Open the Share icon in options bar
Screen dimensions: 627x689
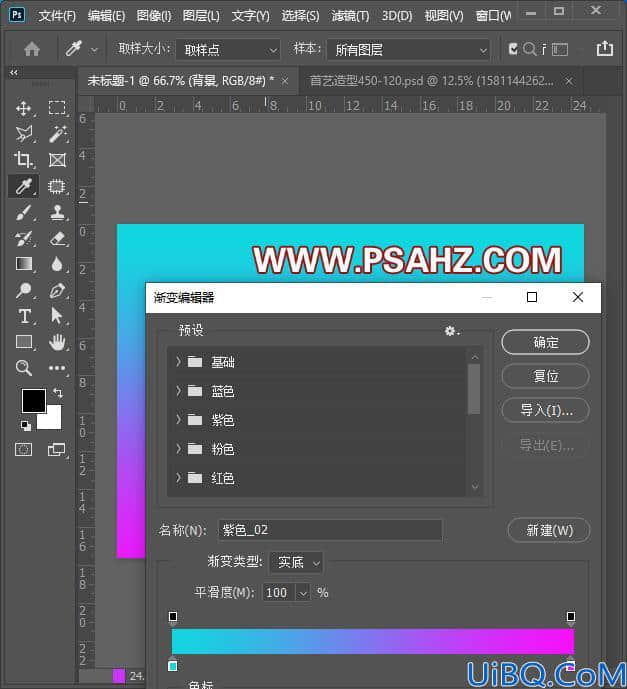605,48
